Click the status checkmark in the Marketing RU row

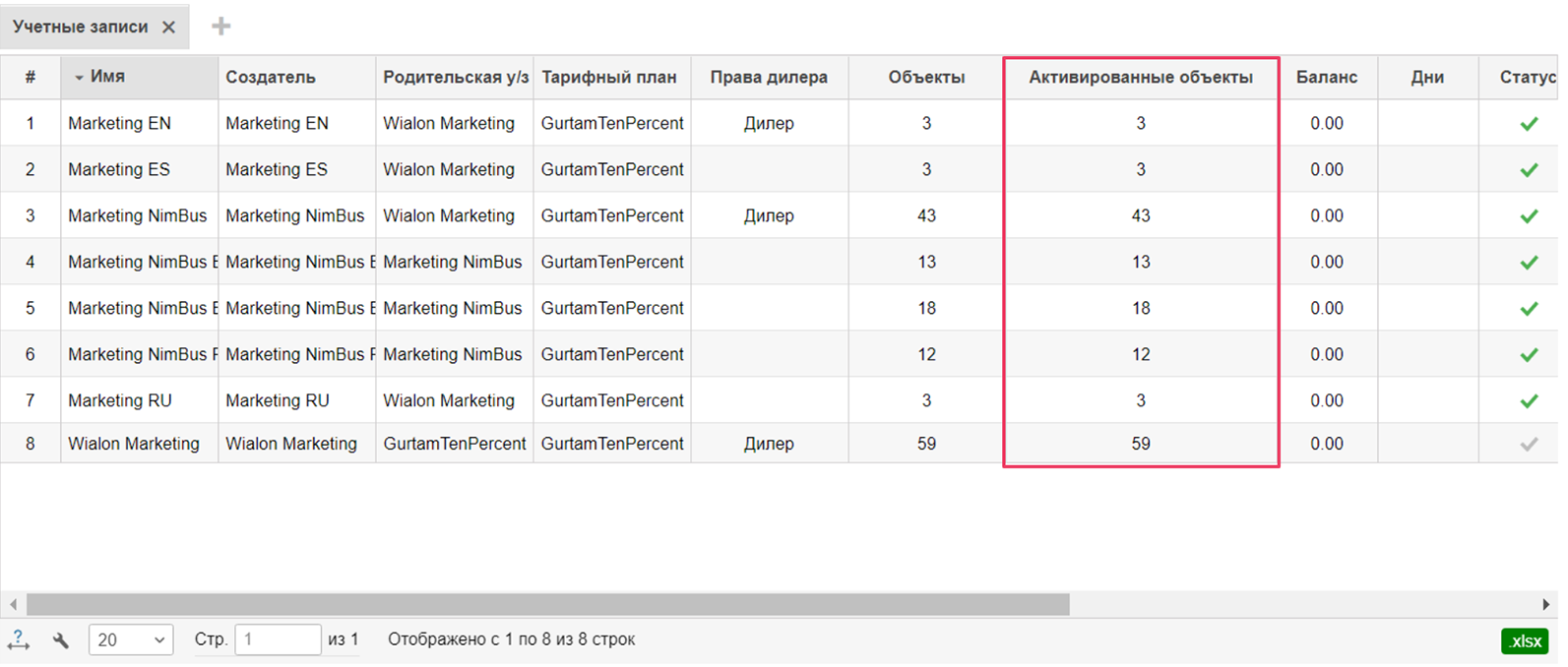[1529, 401]
